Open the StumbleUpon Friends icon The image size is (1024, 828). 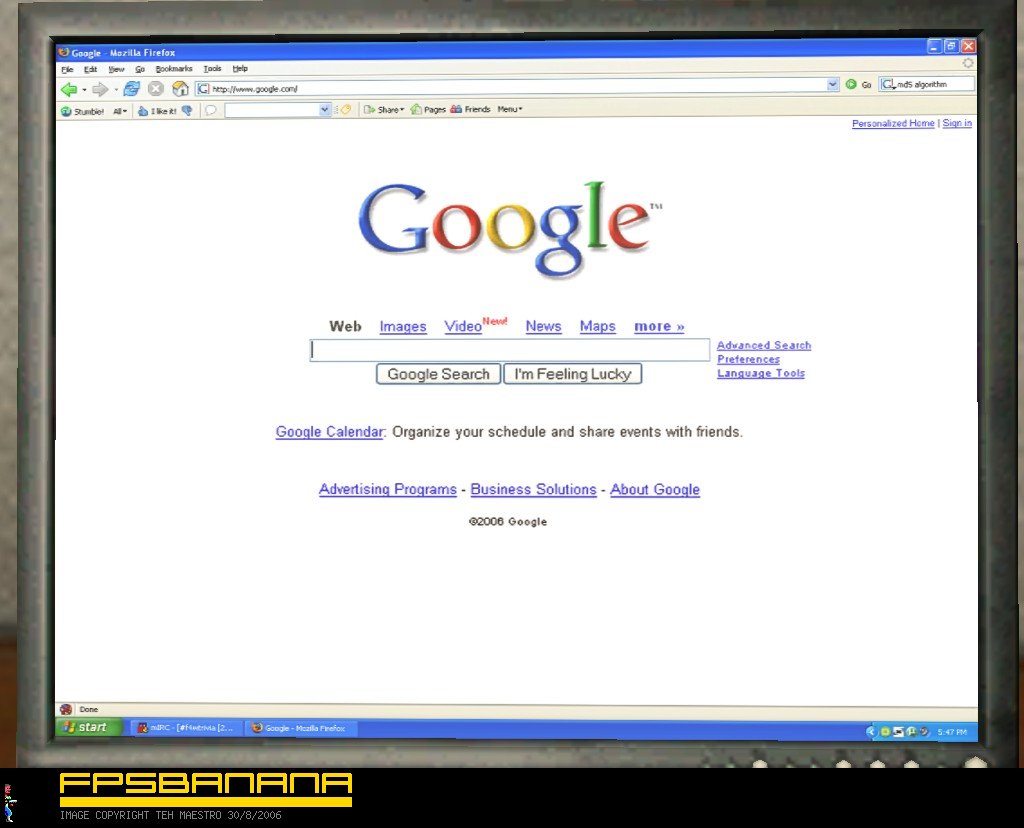tap(464, 110)
